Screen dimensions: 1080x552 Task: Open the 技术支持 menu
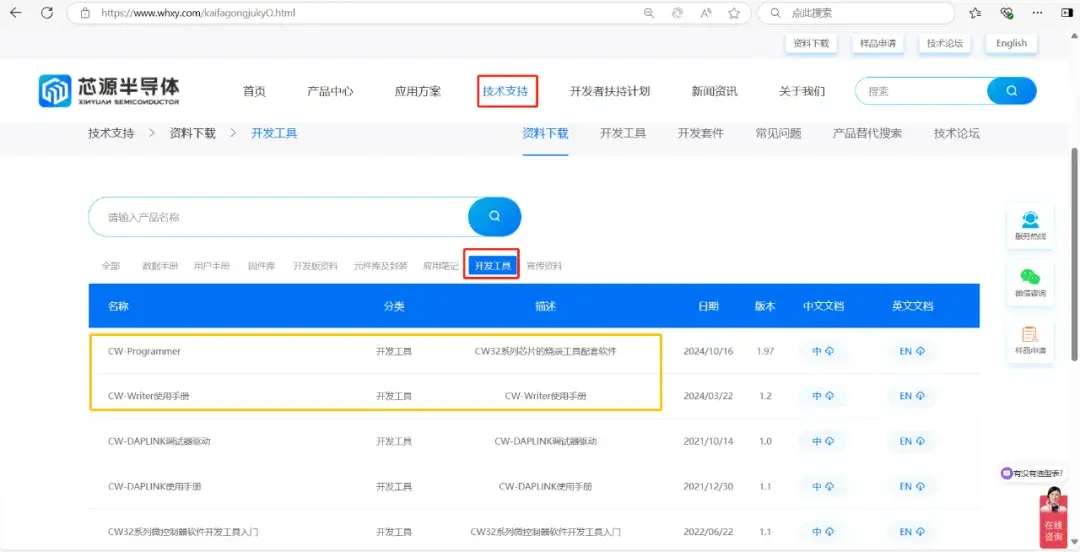tap(506, 91)
